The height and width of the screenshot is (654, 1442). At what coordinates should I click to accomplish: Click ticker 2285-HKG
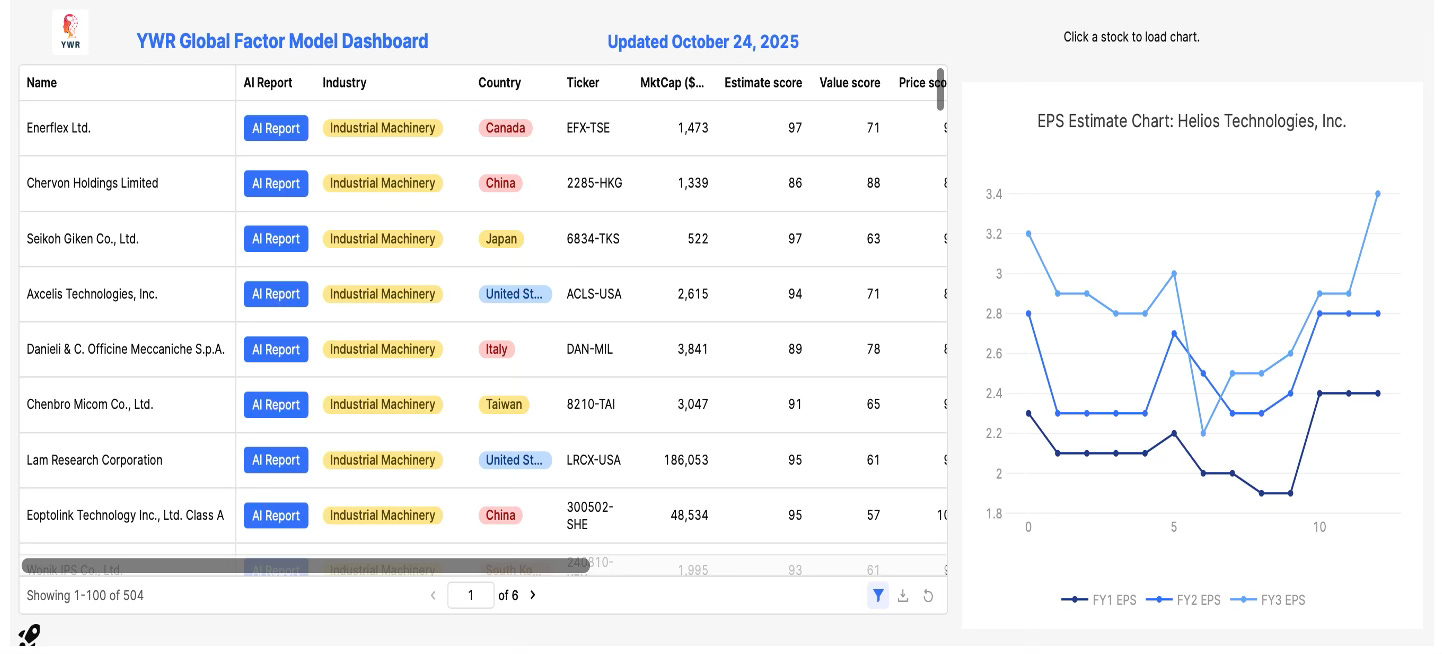594,183
